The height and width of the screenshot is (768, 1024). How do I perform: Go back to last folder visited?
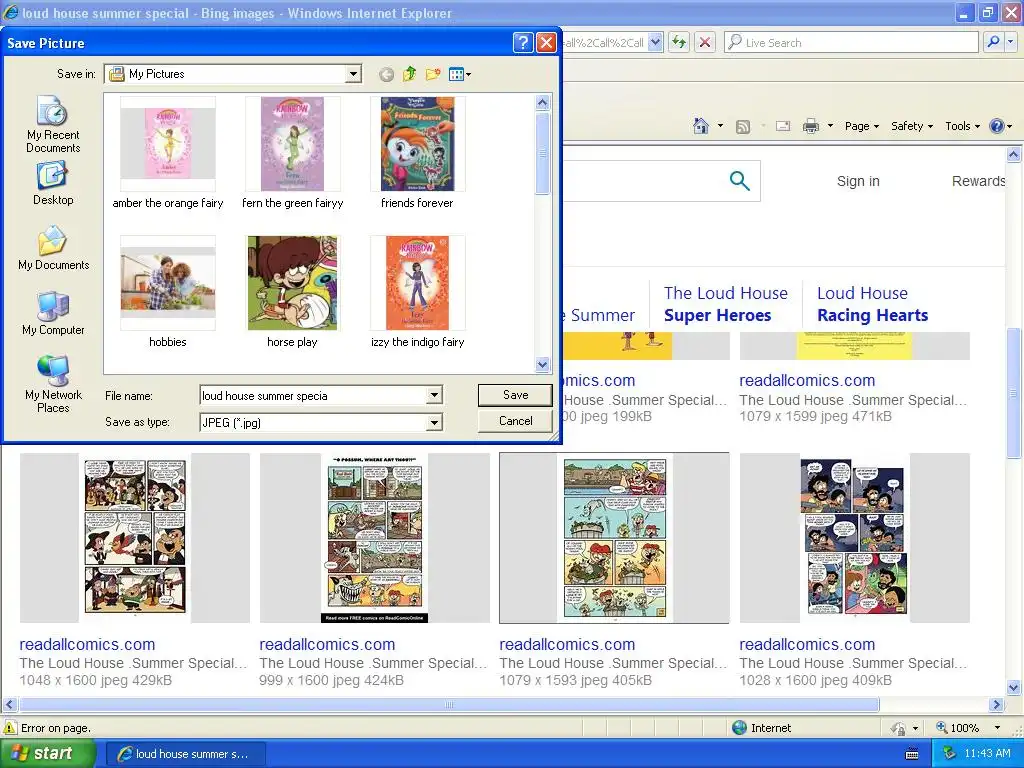(x=386, y=74)
